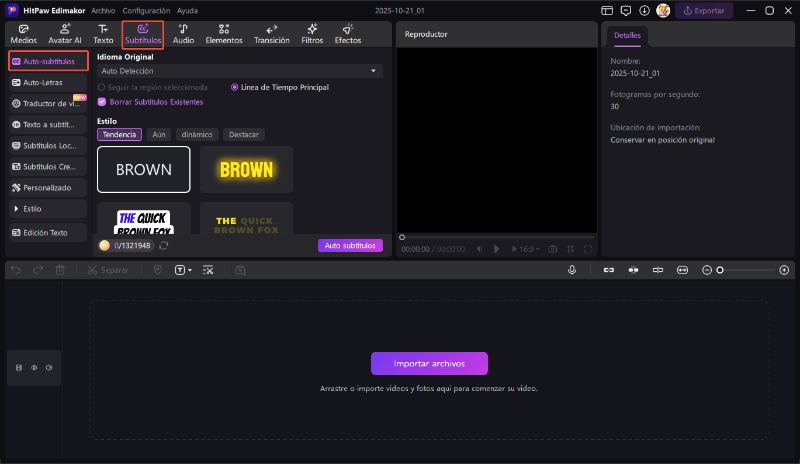The width and height of the screenshot is (800, 464).
Task: Open the 16:9 aspect ratio dropdown
Action: [527, 249]
